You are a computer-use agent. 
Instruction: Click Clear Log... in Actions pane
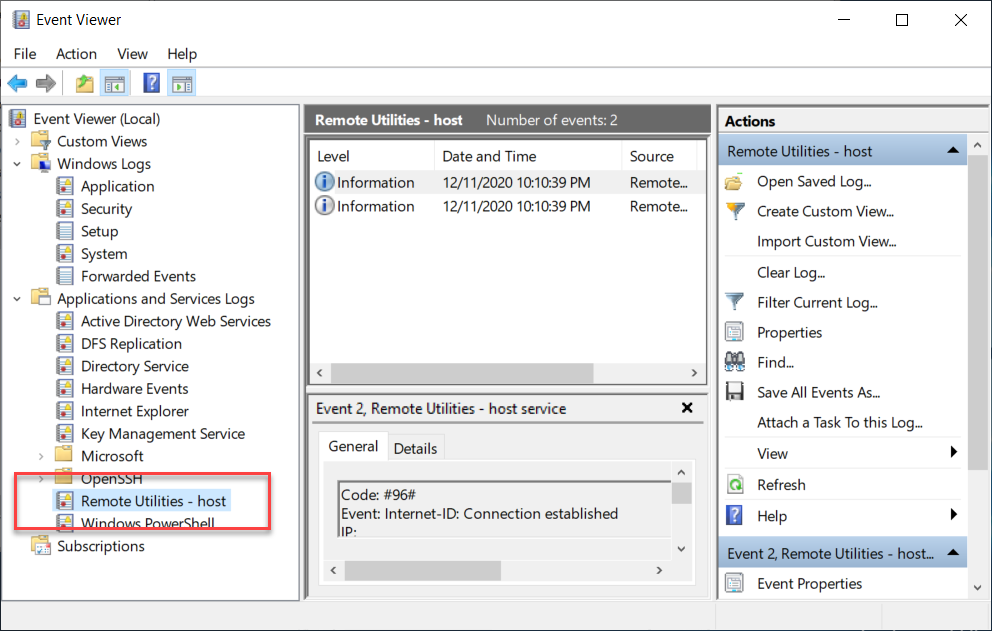click(x=790, y=272)
